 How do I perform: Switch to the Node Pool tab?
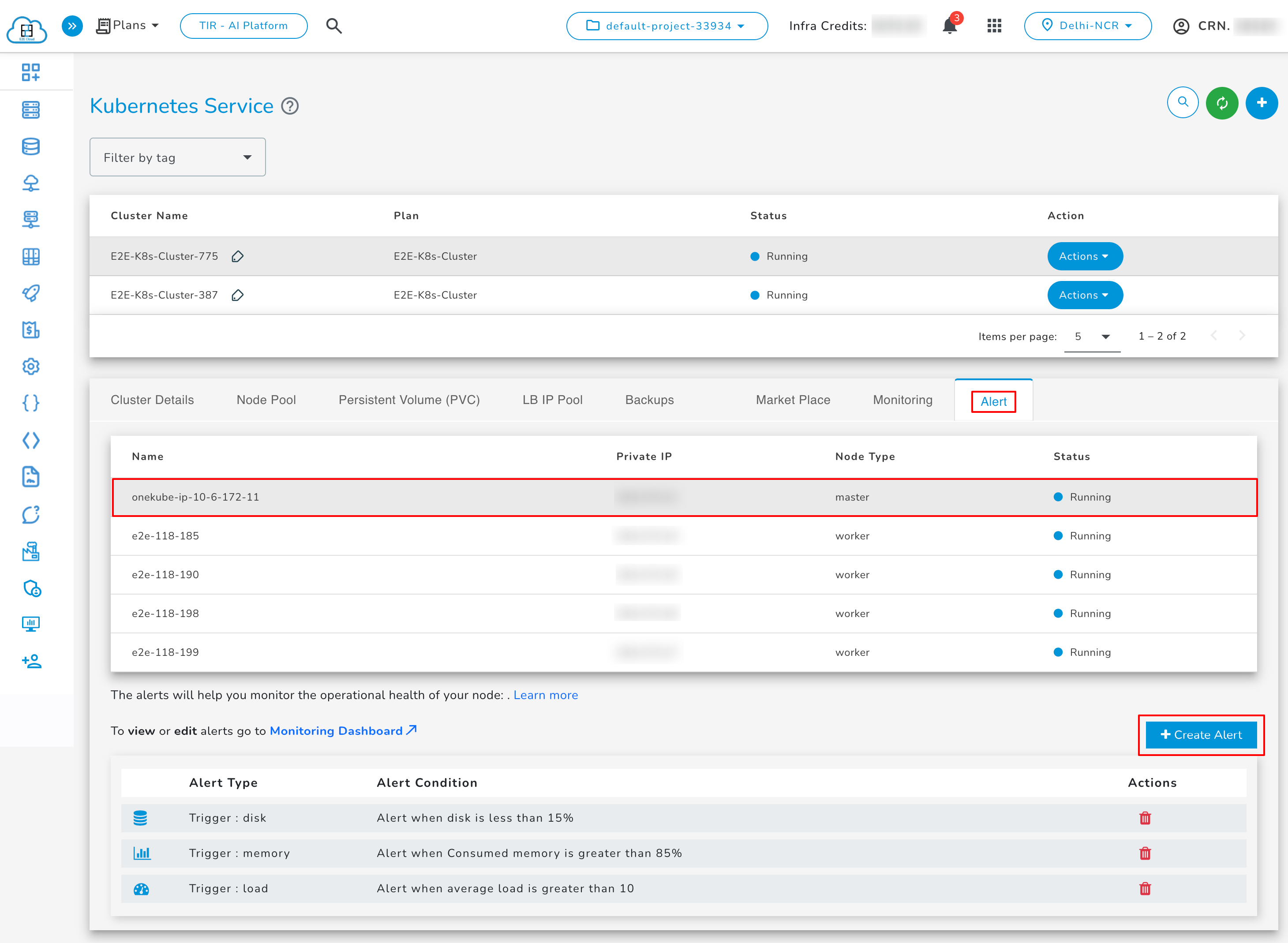pyautogui.click(x=266, y=400)
